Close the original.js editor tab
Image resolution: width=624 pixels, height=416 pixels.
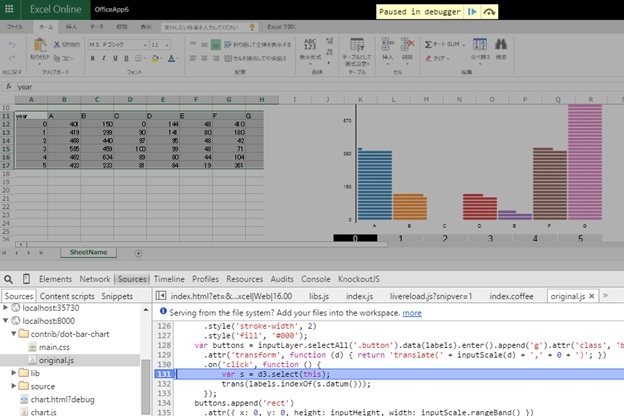click(591, 296)
